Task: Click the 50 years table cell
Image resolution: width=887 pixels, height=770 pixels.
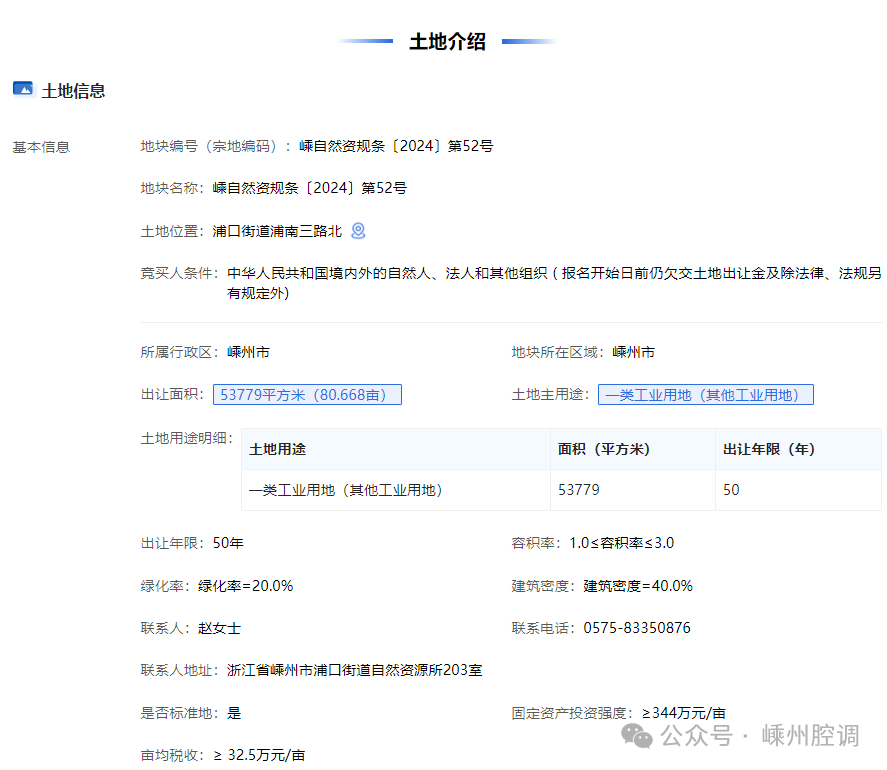Action: 731,491
